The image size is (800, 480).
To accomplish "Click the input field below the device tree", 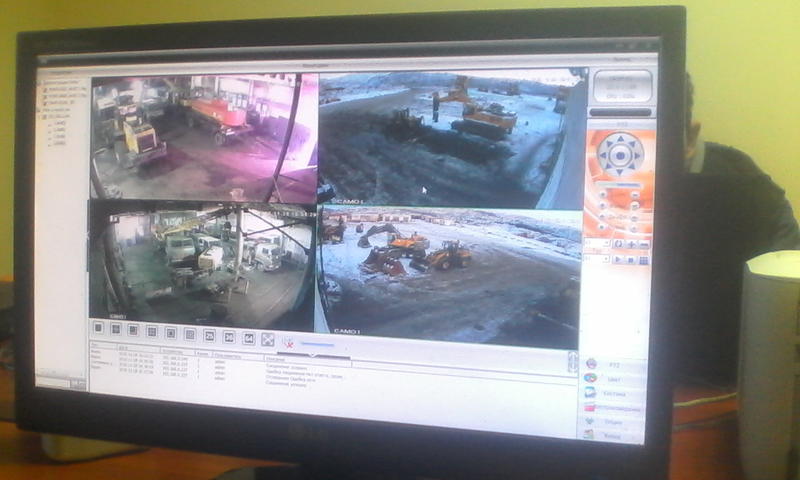I will click(x=53, y=382).
